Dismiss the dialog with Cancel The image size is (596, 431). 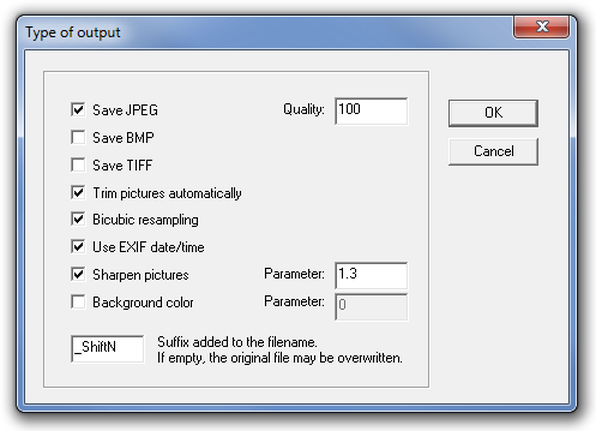[493, 151]
